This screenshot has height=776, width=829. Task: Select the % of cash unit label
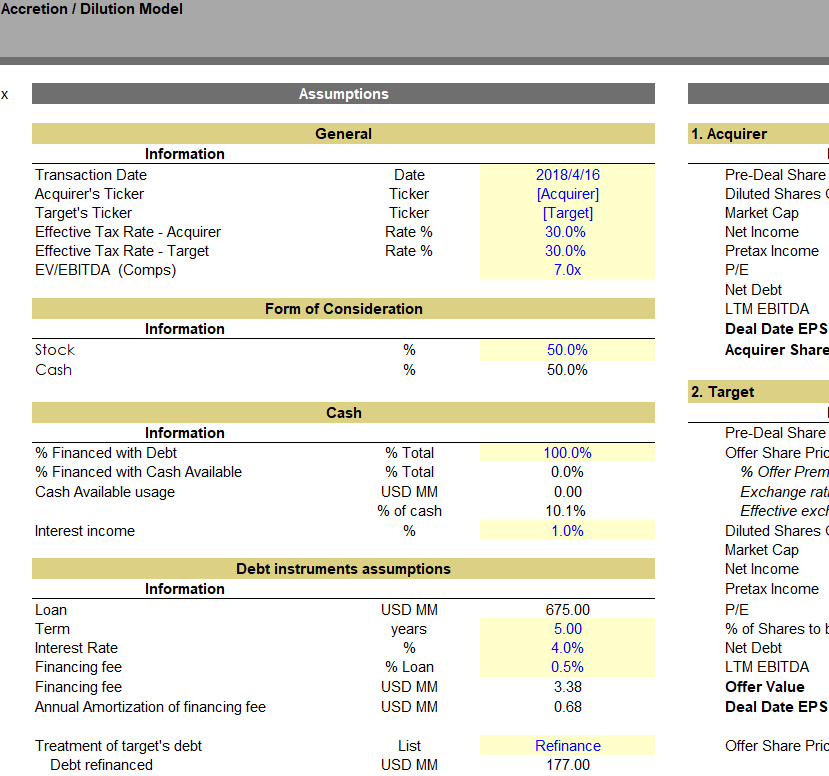[x=409, y=511]
